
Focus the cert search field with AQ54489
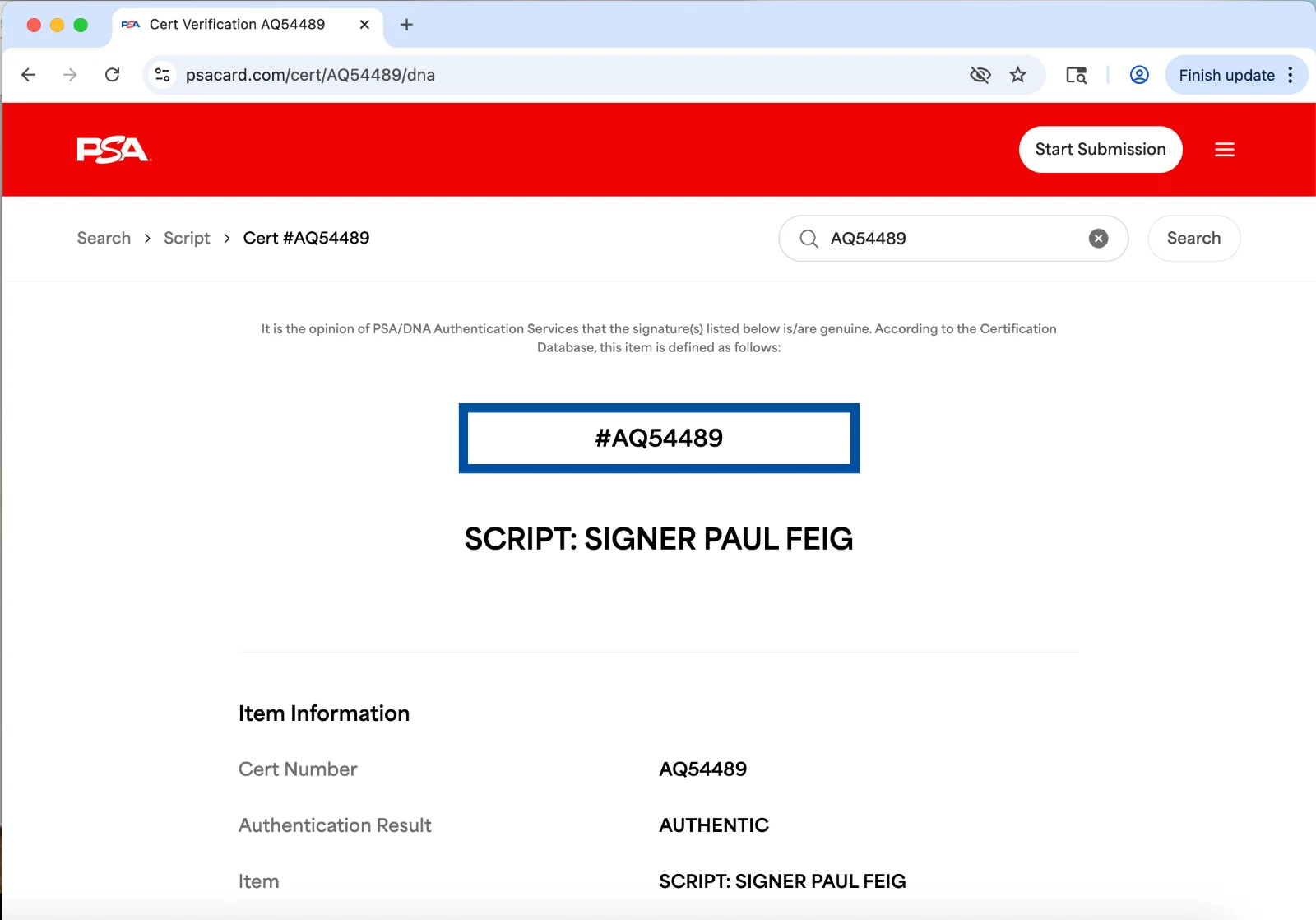(x=952, y=239)
